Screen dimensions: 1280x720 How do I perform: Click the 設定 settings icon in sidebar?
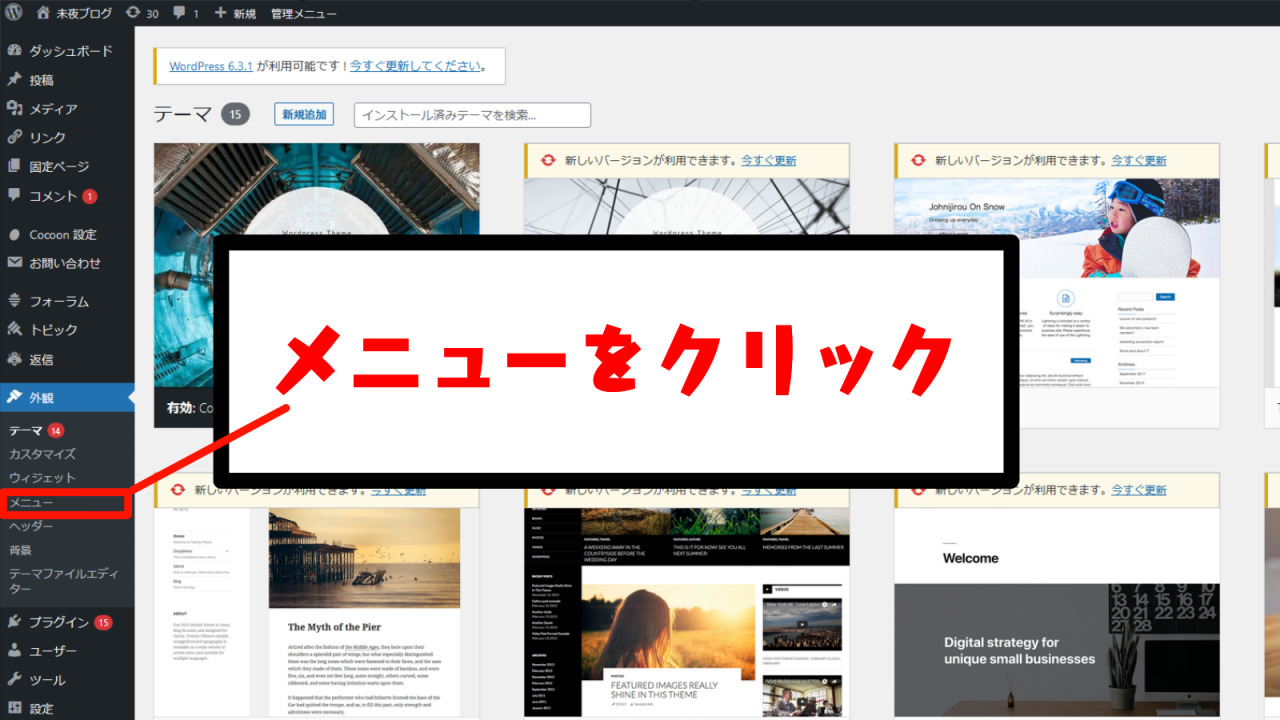pos(14,709)
